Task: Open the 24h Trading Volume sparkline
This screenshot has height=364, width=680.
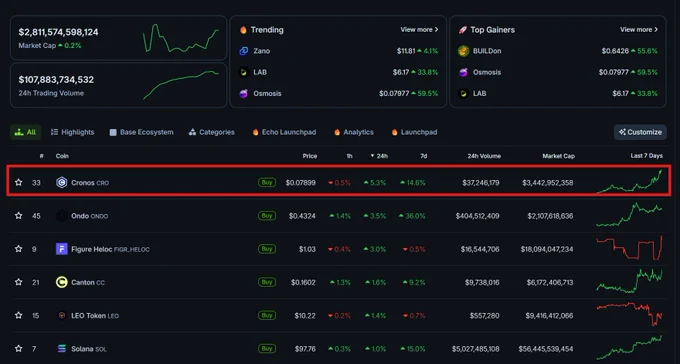Action: click(181, 85)
